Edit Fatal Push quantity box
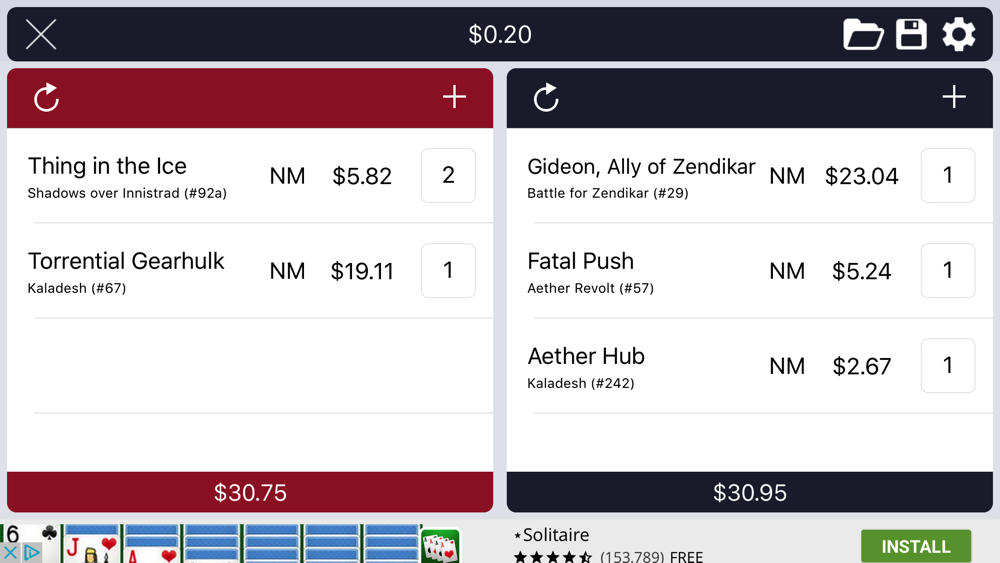 [948, 270]
